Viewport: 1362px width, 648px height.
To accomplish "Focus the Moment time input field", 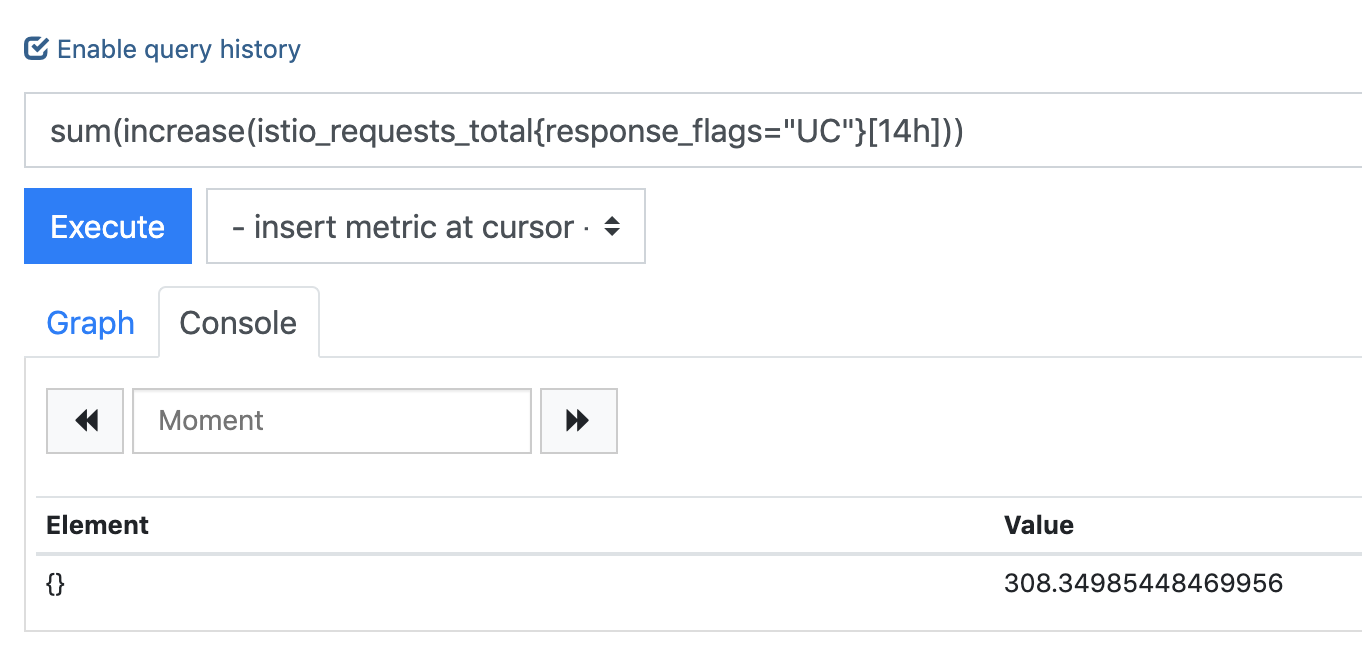I will [x=331, y=421].
